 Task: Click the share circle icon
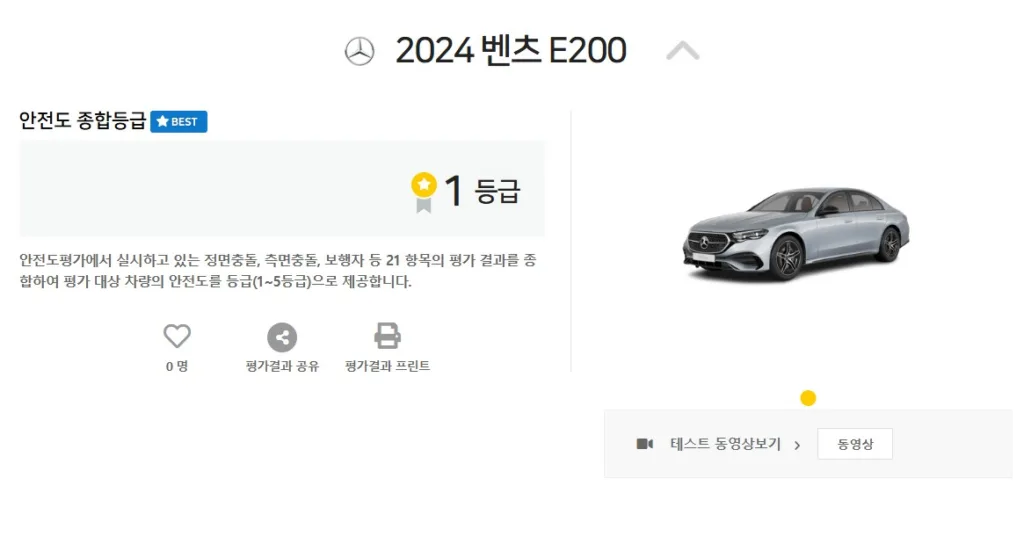click(282, 337)
